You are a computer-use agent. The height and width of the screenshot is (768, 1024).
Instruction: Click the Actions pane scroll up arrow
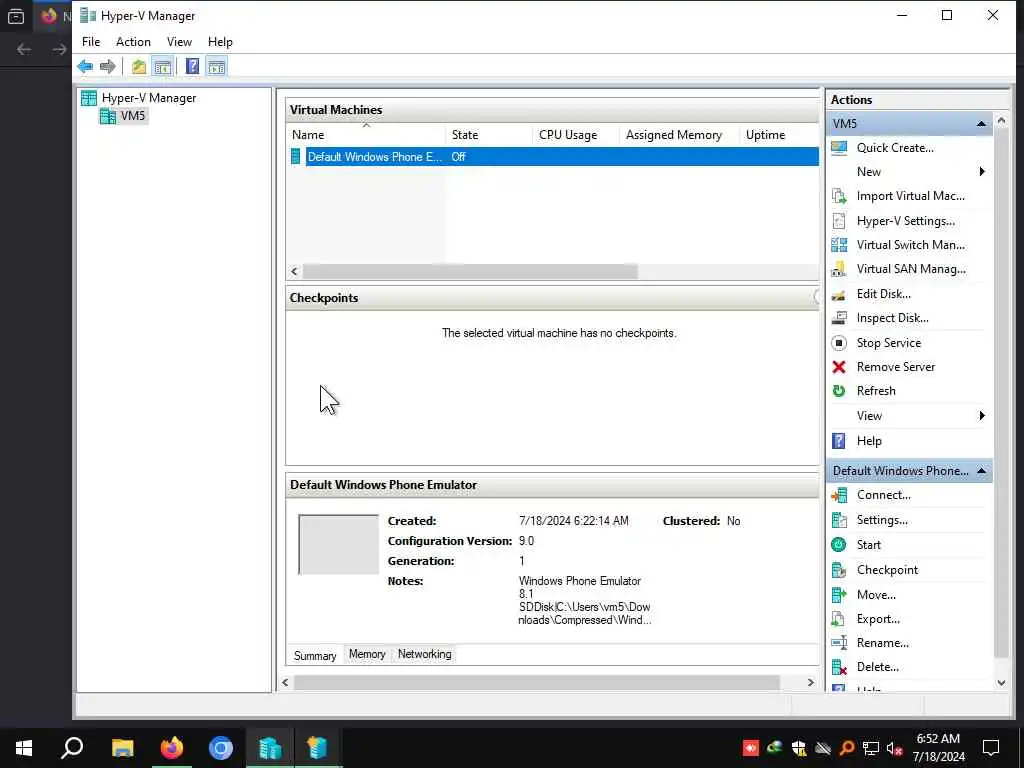[x=1001, y=121]
